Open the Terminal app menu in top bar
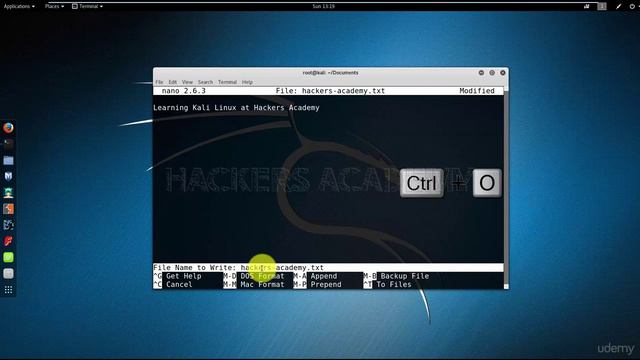 point(87,6)
